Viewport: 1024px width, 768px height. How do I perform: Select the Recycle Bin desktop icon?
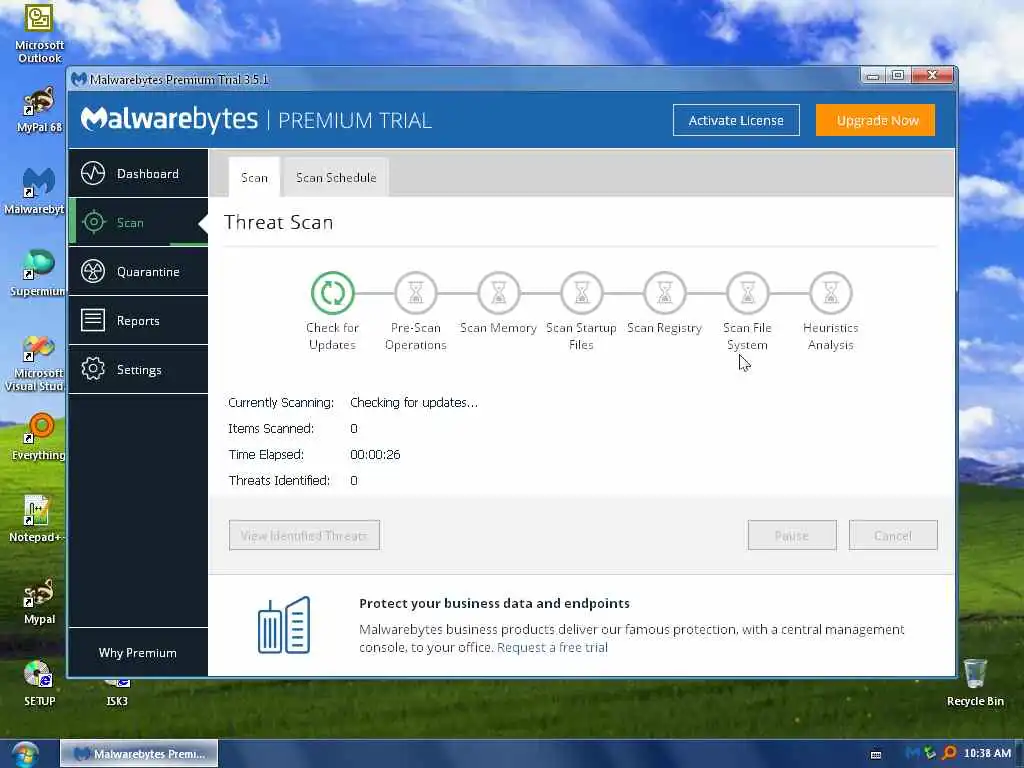click(x=975, y=683)
